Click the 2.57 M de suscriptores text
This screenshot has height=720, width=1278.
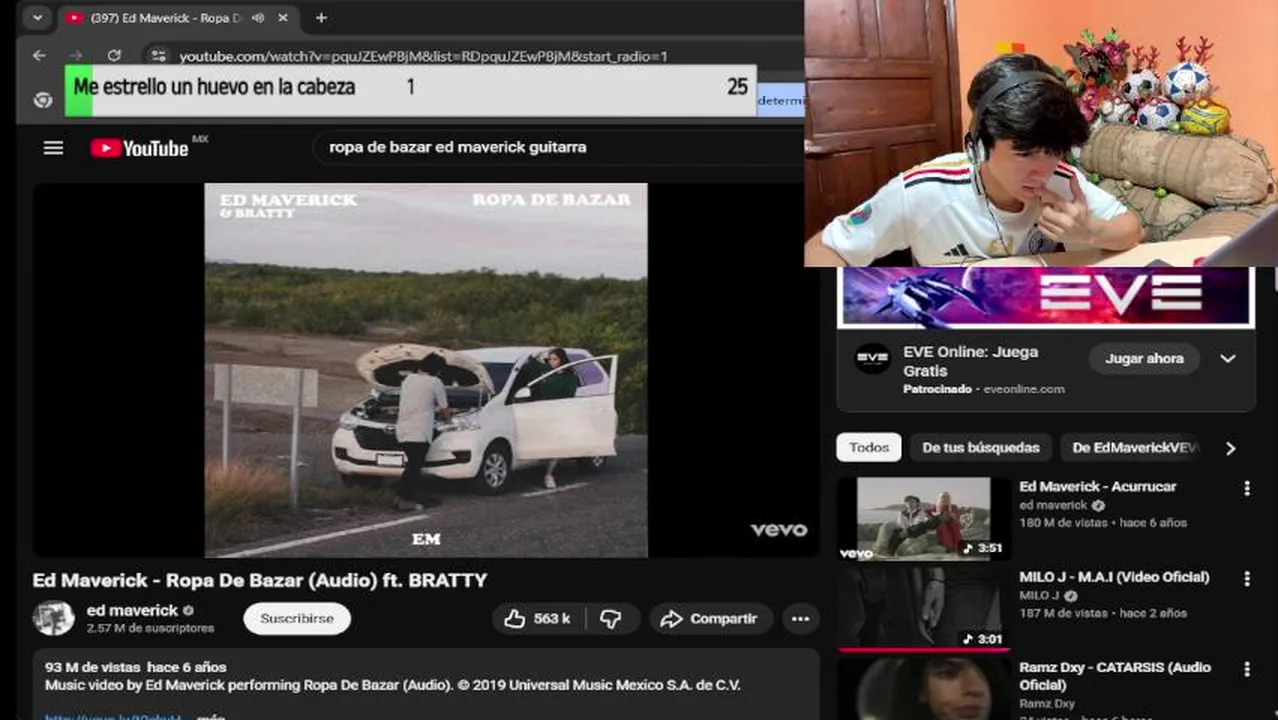(x=150, y=628)
